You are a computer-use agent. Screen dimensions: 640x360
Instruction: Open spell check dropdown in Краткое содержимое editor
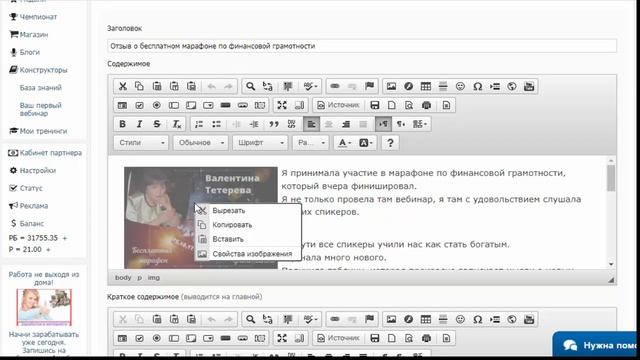pyautogui.click(x=310, y=319)
